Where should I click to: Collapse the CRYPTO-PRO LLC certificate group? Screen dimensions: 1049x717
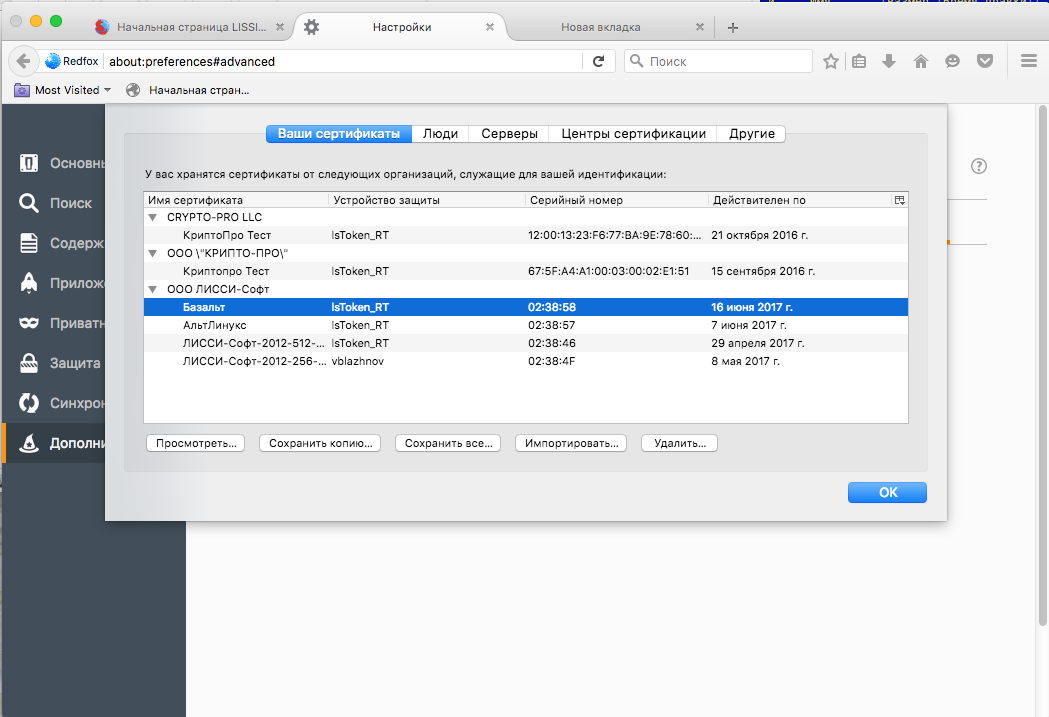click(153, 217)
